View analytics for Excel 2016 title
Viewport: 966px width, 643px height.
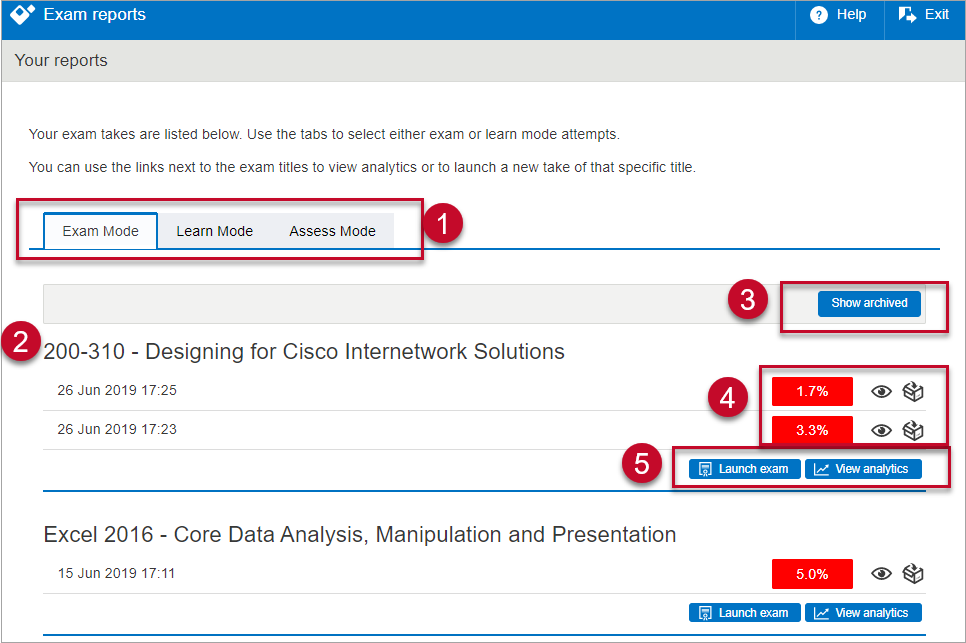point(862,613)
